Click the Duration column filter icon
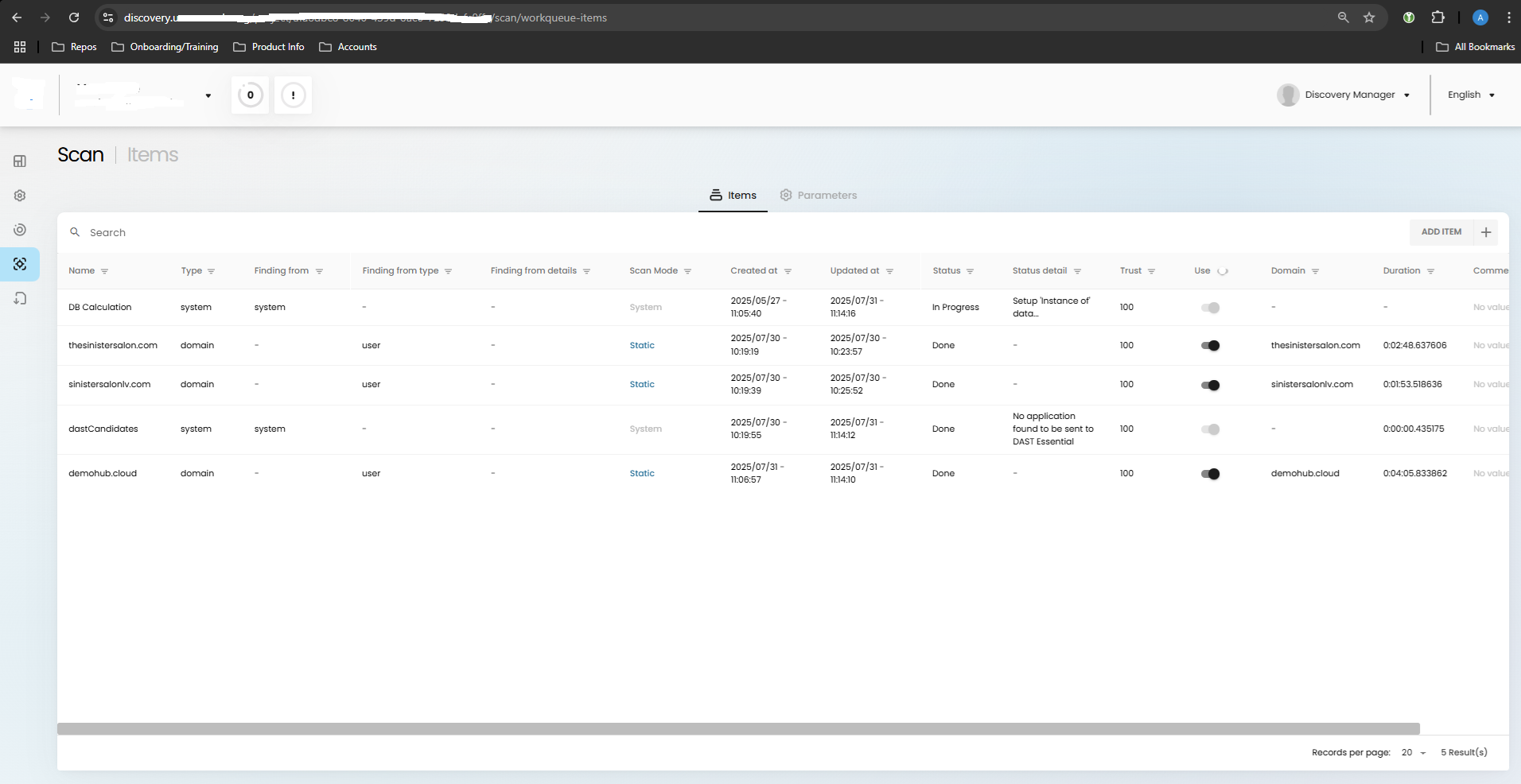The width and height of the screenshot is (1521, 784). (x=1430, y=271)
